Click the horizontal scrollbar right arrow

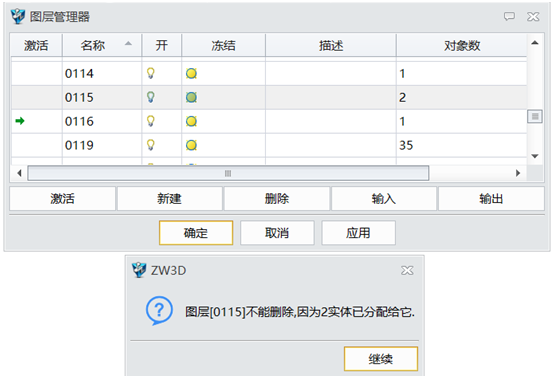[518, 173]
